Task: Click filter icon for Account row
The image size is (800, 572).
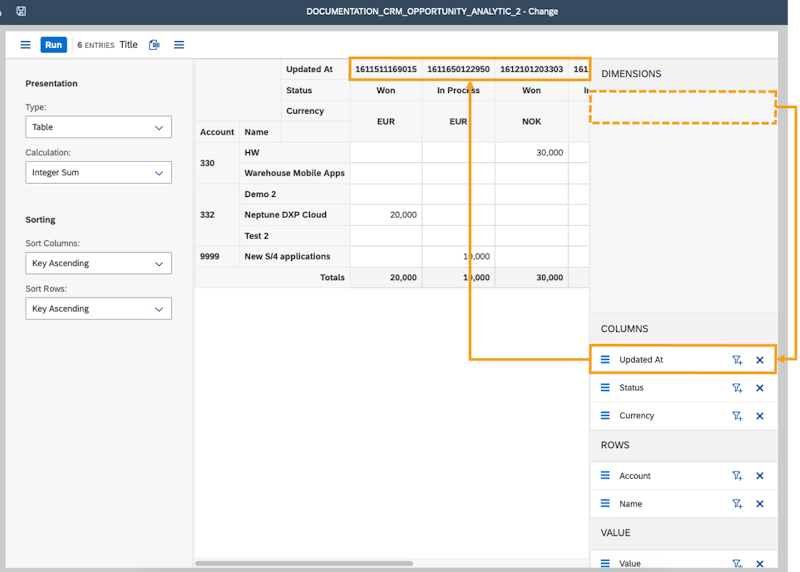Action: pyautogui.click(x=737, y=476)
